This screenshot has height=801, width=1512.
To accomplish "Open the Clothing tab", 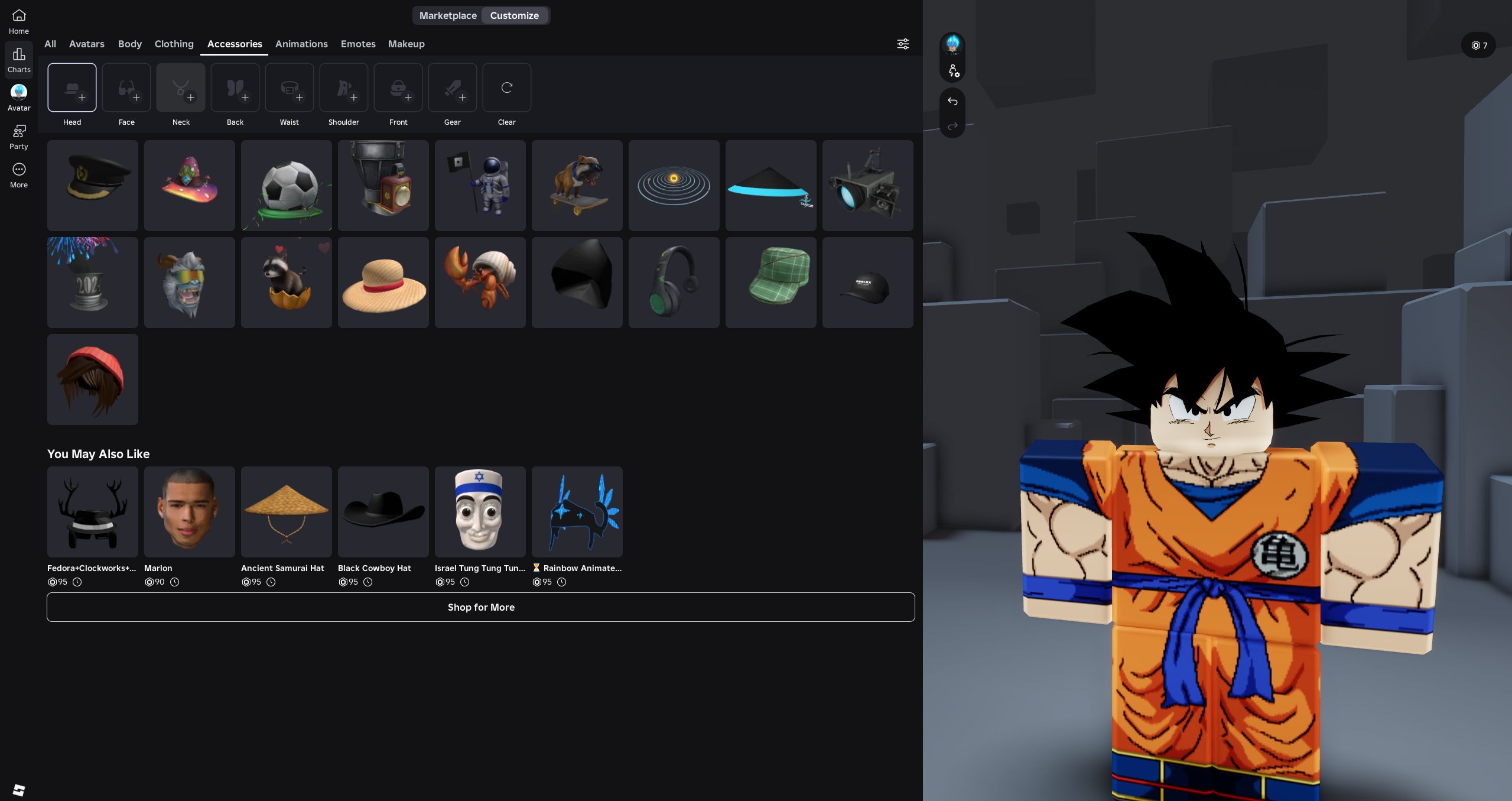I will pyautogui.click(x=174, y=44).
